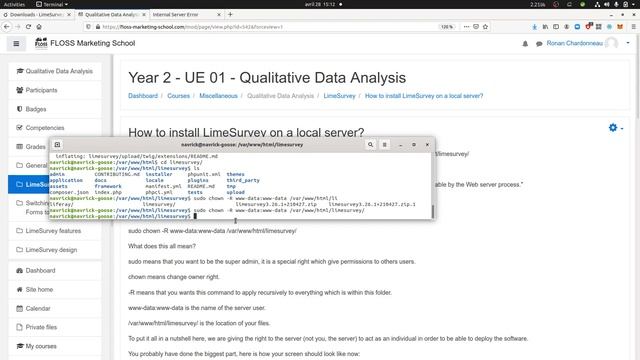640x360 pixels.
Task: Click the Courses breadcrumb link
Action: [x=178, y=96]
